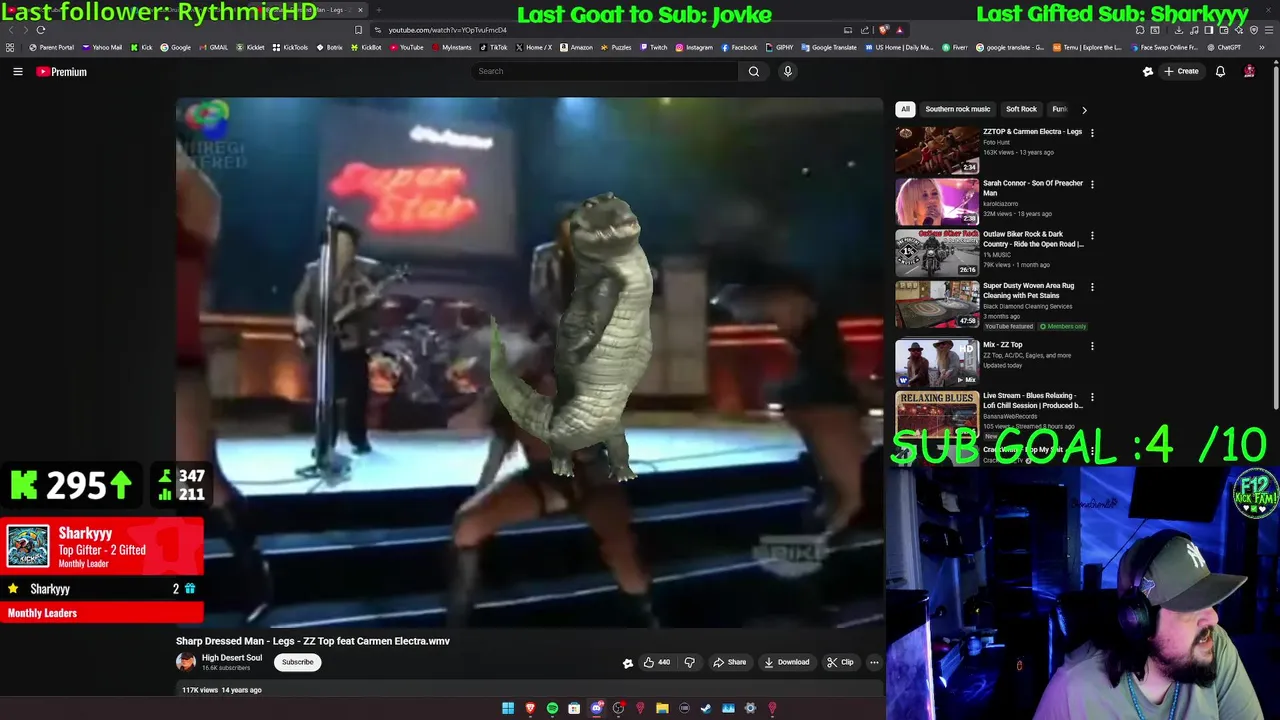Open Mix - ZZ Top thumbnail

(937, 363)
